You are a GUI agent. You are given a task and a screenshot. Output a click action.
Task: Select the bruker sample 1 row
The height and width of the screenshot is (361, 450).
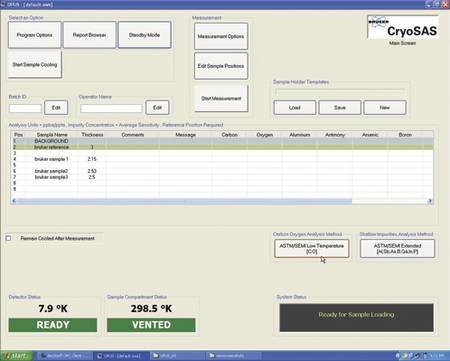coord(222,159)
